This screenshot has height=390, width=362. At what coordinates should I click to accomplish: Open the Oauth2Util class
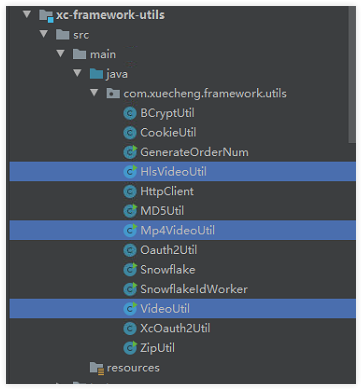click(169, 250)
